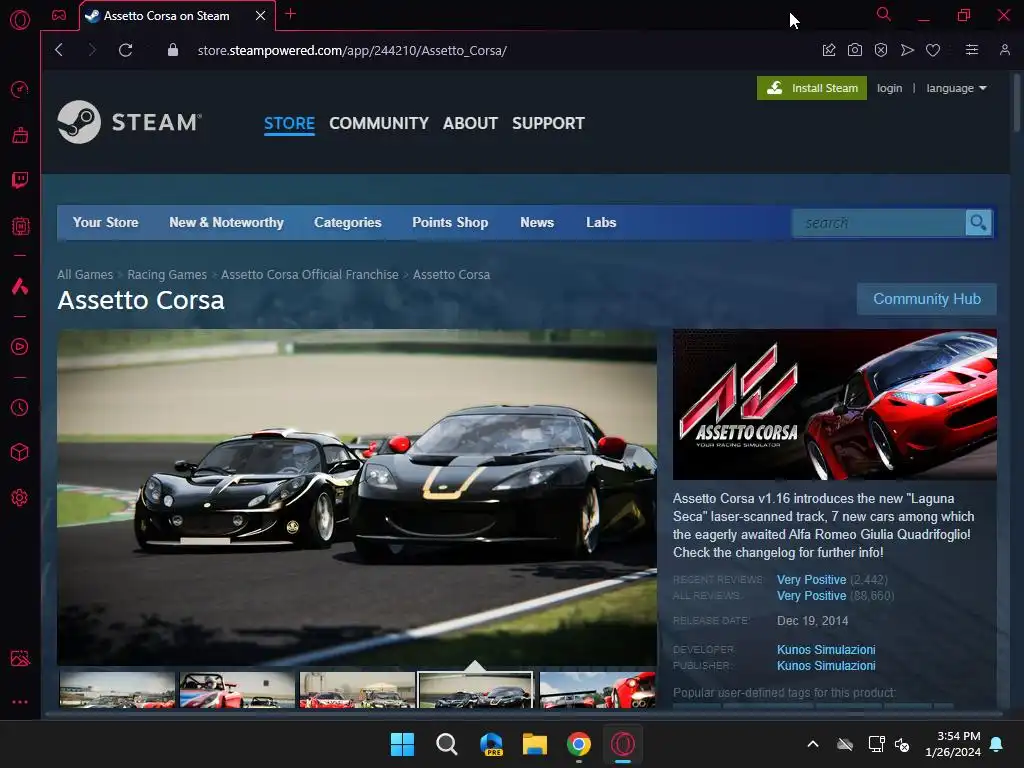This screenshot has width=1024, height=768.
Task: Open the Opera menu logo
Action: [x=20, y=20]
